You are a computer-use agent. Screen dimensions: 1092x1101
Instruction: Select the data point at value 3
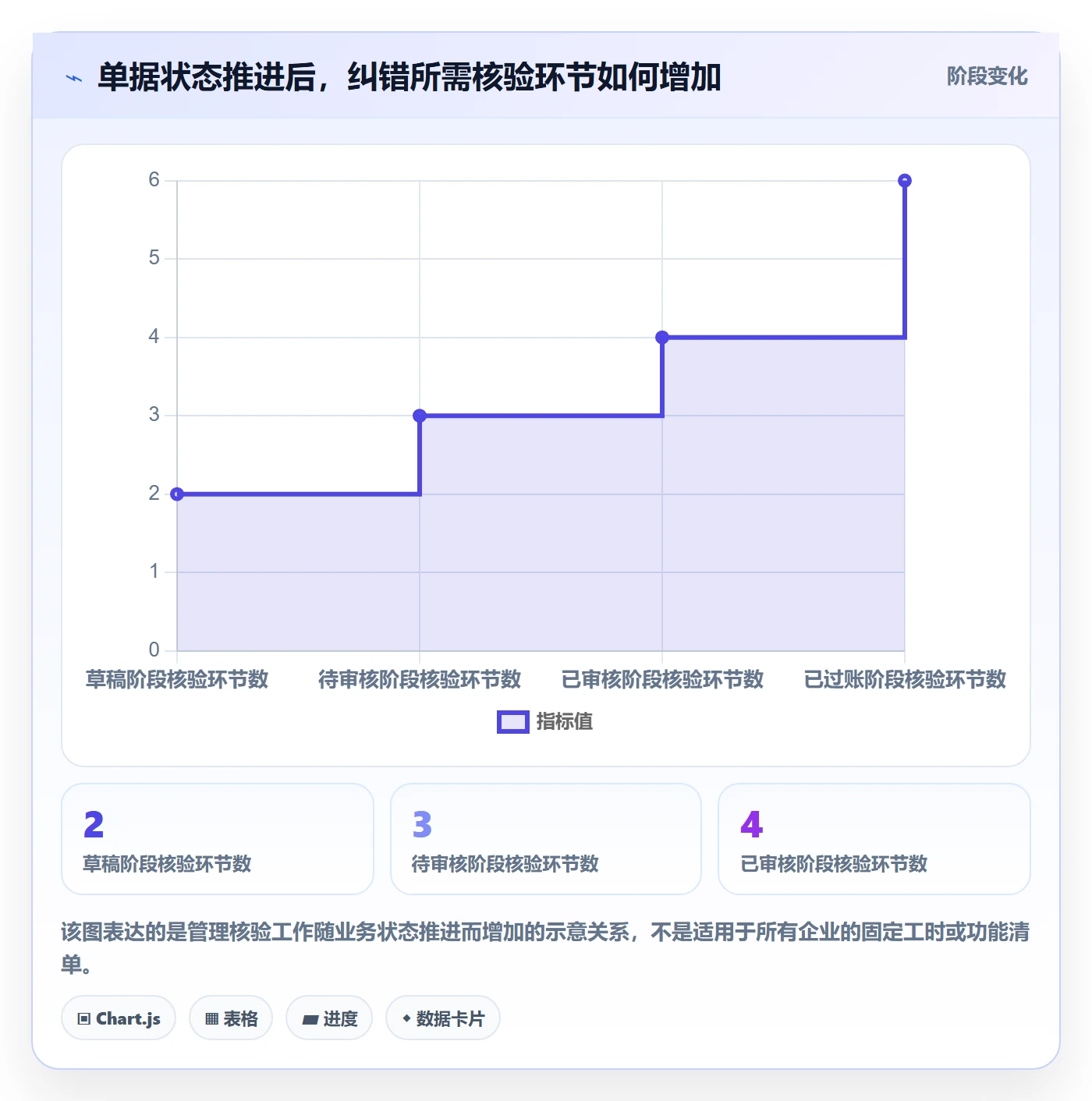[420, 416]
